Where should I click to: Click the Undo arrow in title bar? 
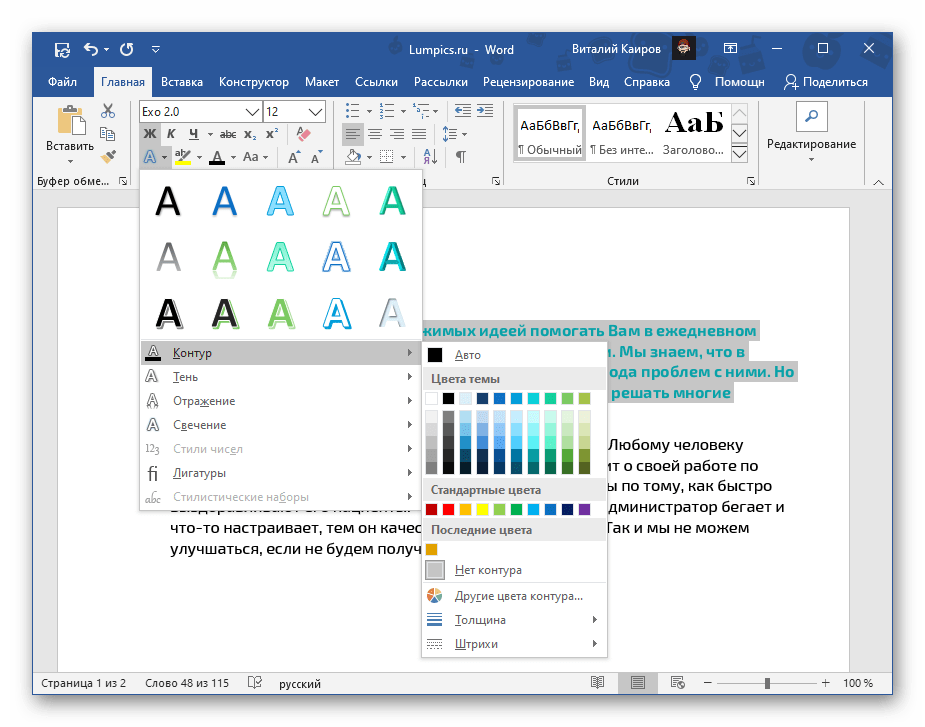(x=91, y=49)
